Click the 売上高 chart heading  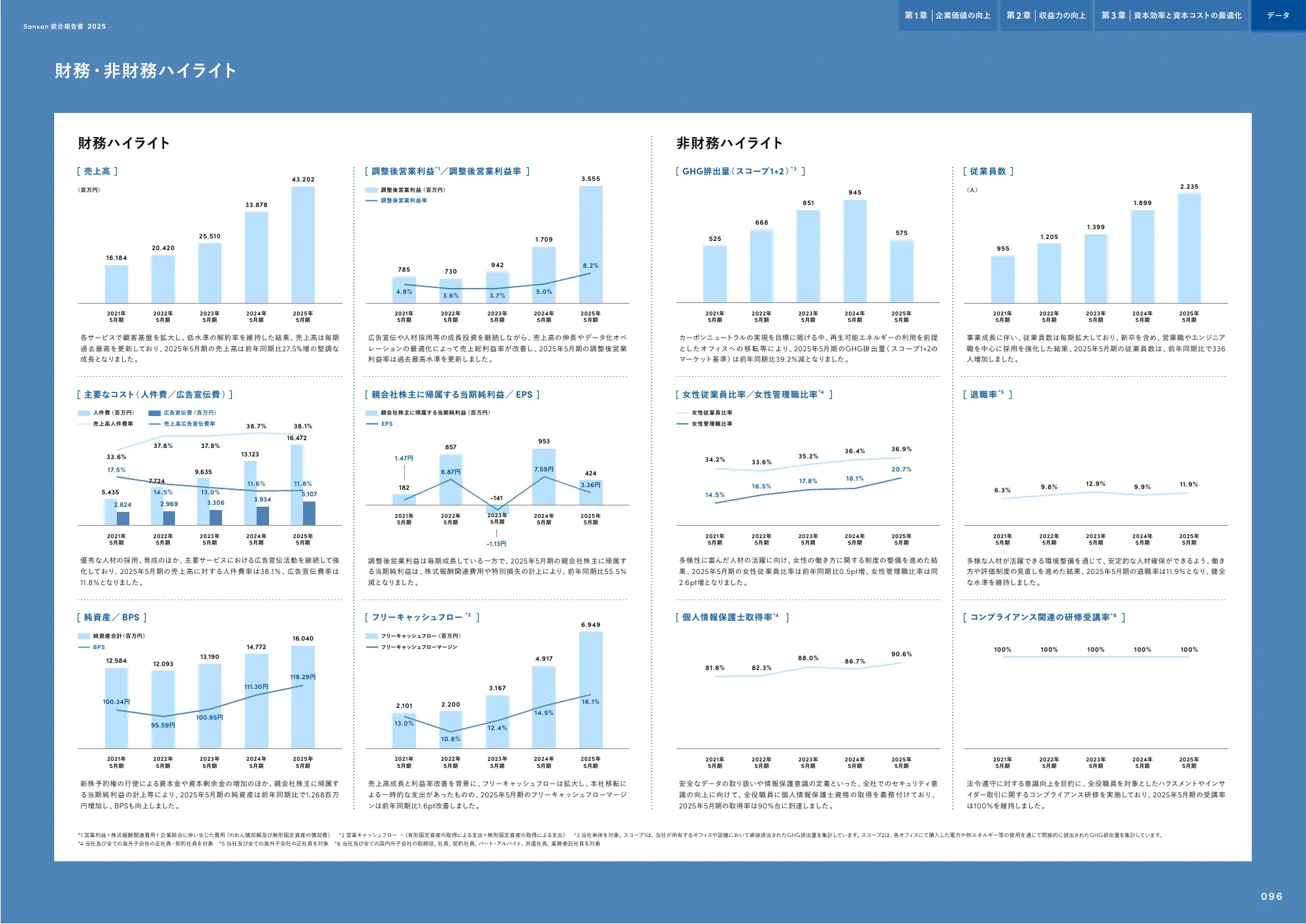pyautogui.click(x=97, y=172)
